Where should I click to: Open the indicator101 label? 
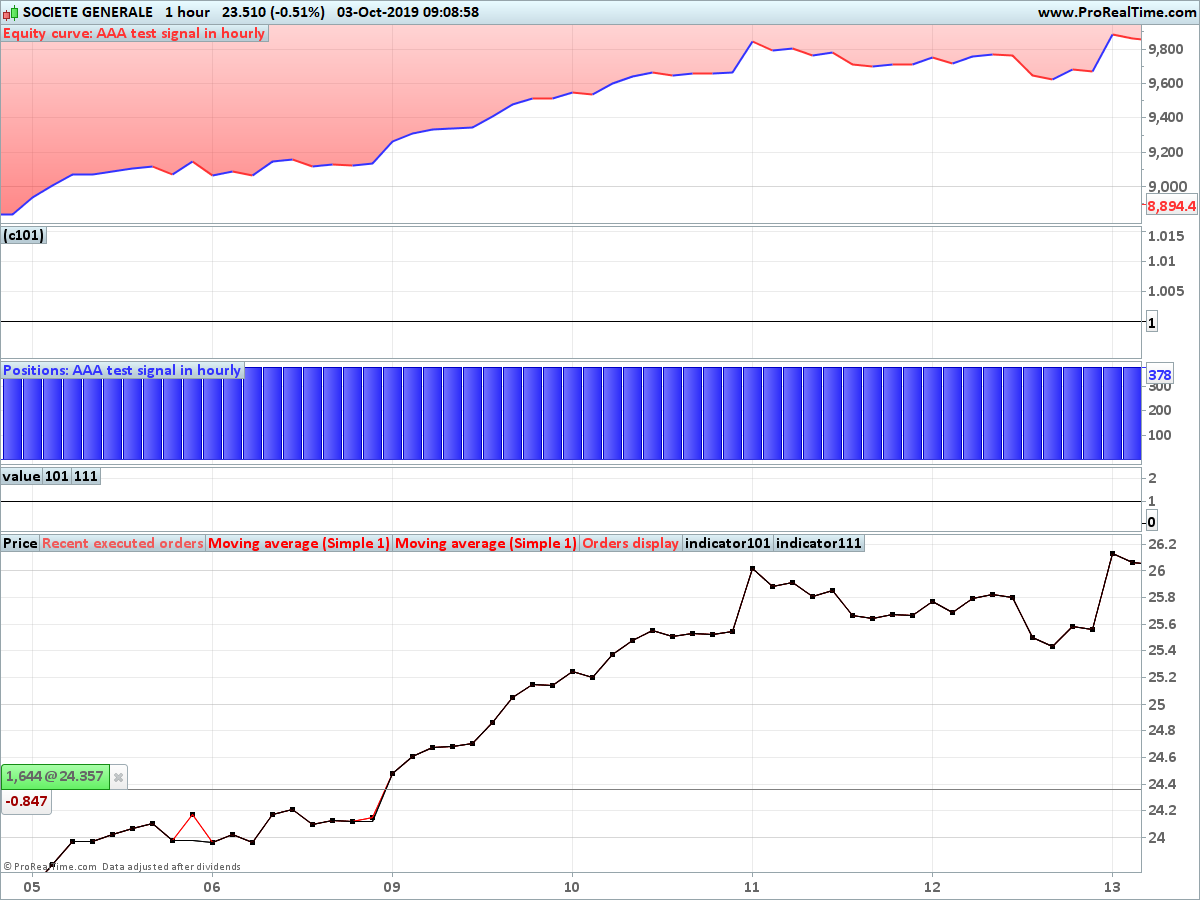click(728, 543)
